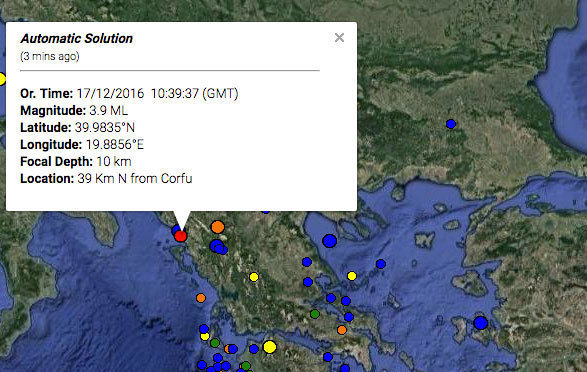Click the yellow marker in the Aegean near Sporades
The image size is (587, 372).
[x=352, y=276]
